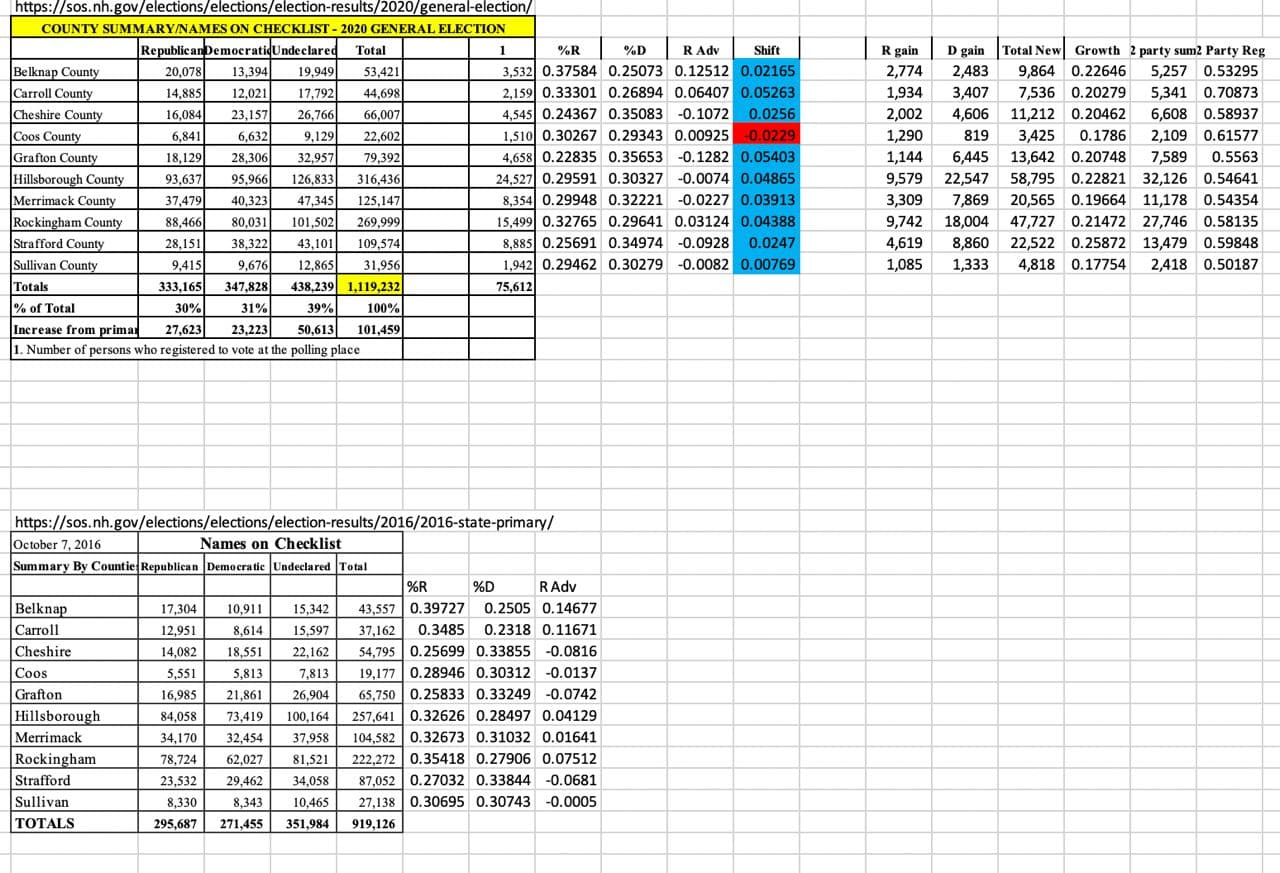Click the '% of Total' row label
This screenshot has height=873, width=1280.
coord(75,308)
